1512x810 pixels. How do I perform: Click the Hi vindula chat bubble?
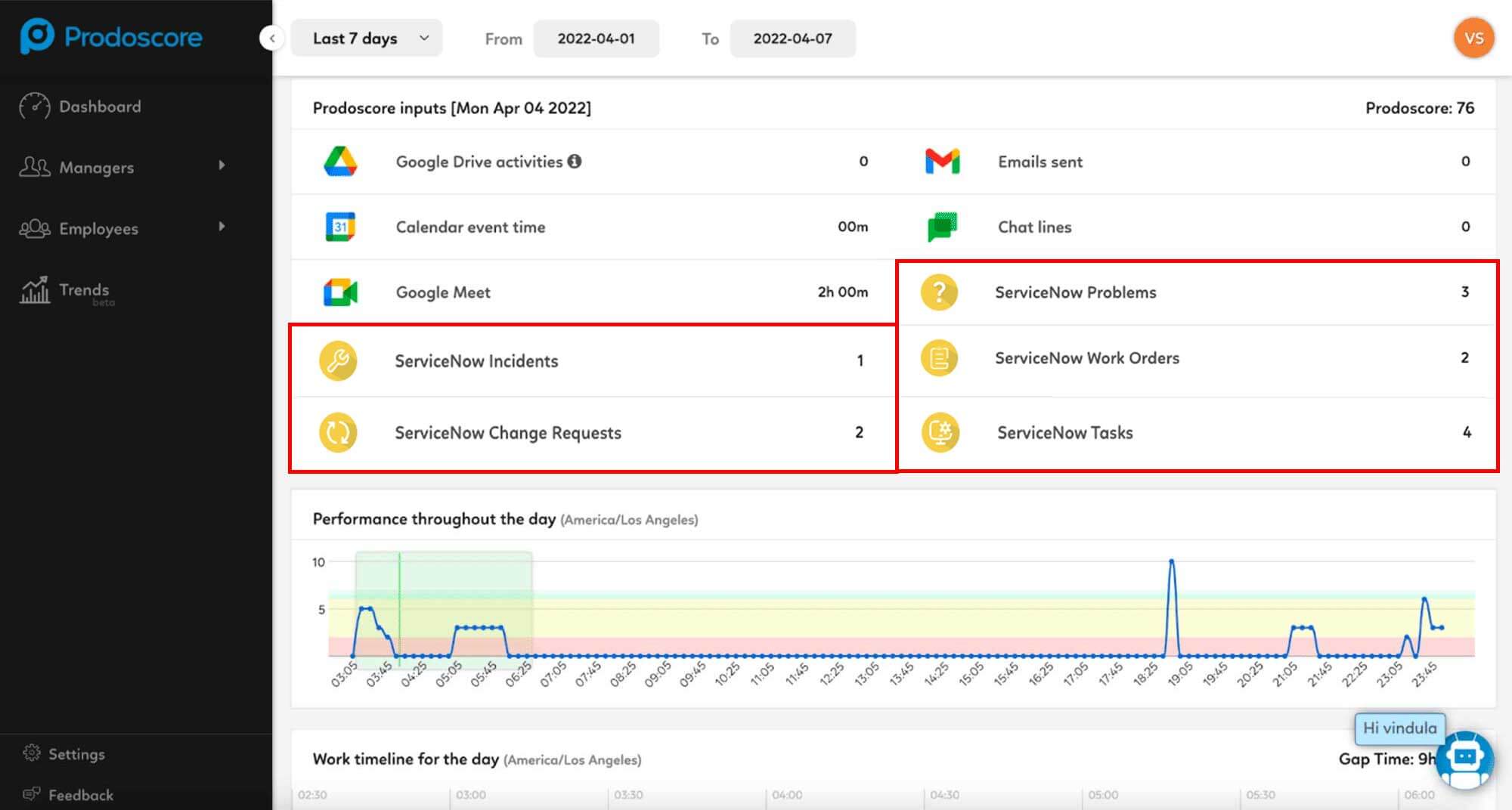[x=1400, y=728]
